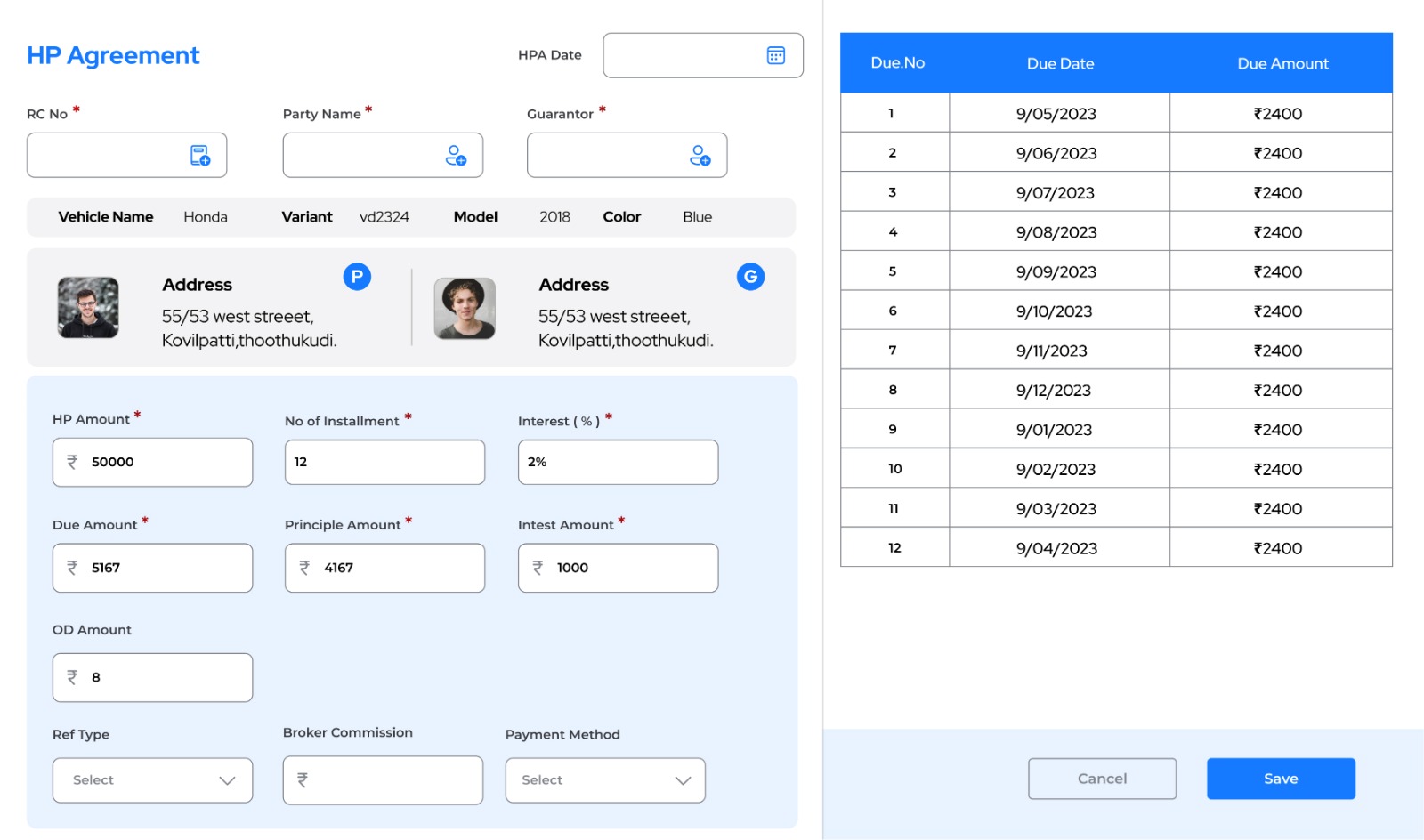
Task: Click the blue G guarantor badge
Action: pyautogui.click(x=750, y=277)
